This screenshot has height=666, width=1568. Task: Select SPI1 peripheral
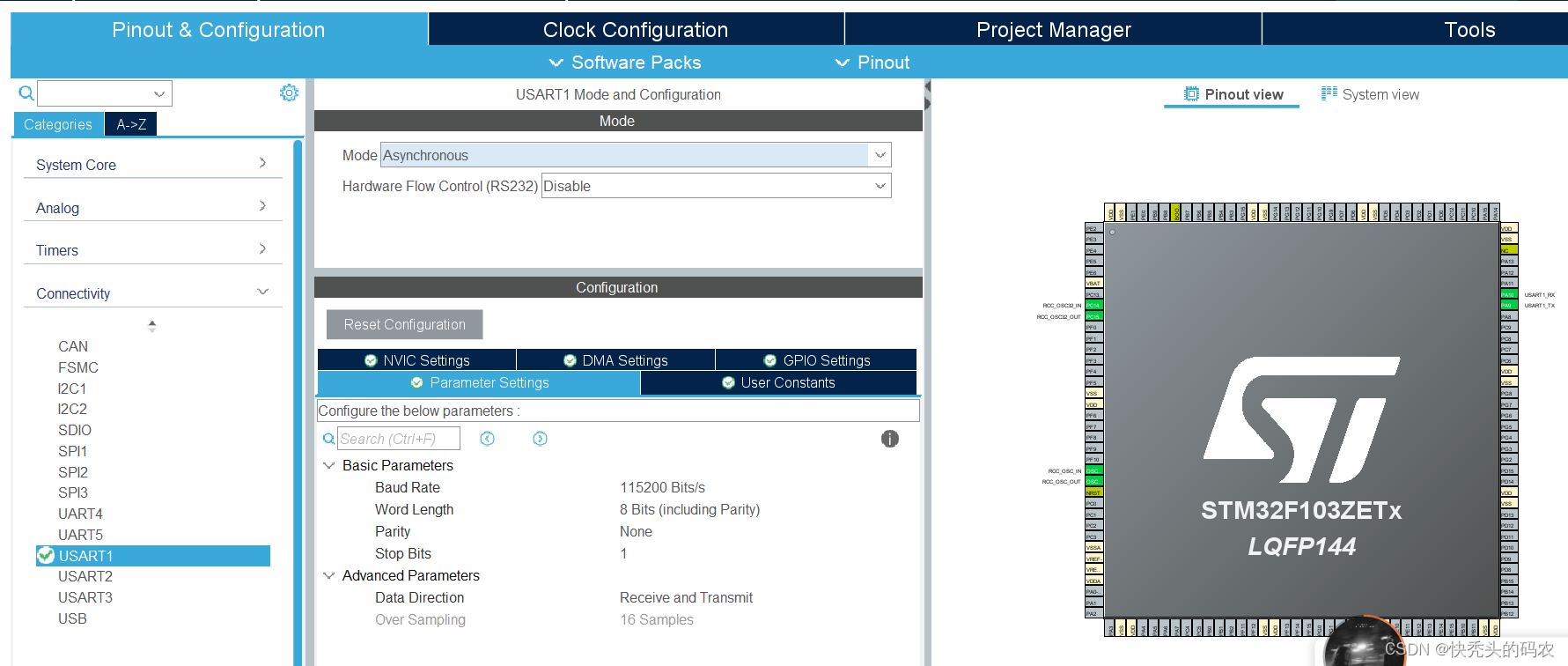(72, 451)
